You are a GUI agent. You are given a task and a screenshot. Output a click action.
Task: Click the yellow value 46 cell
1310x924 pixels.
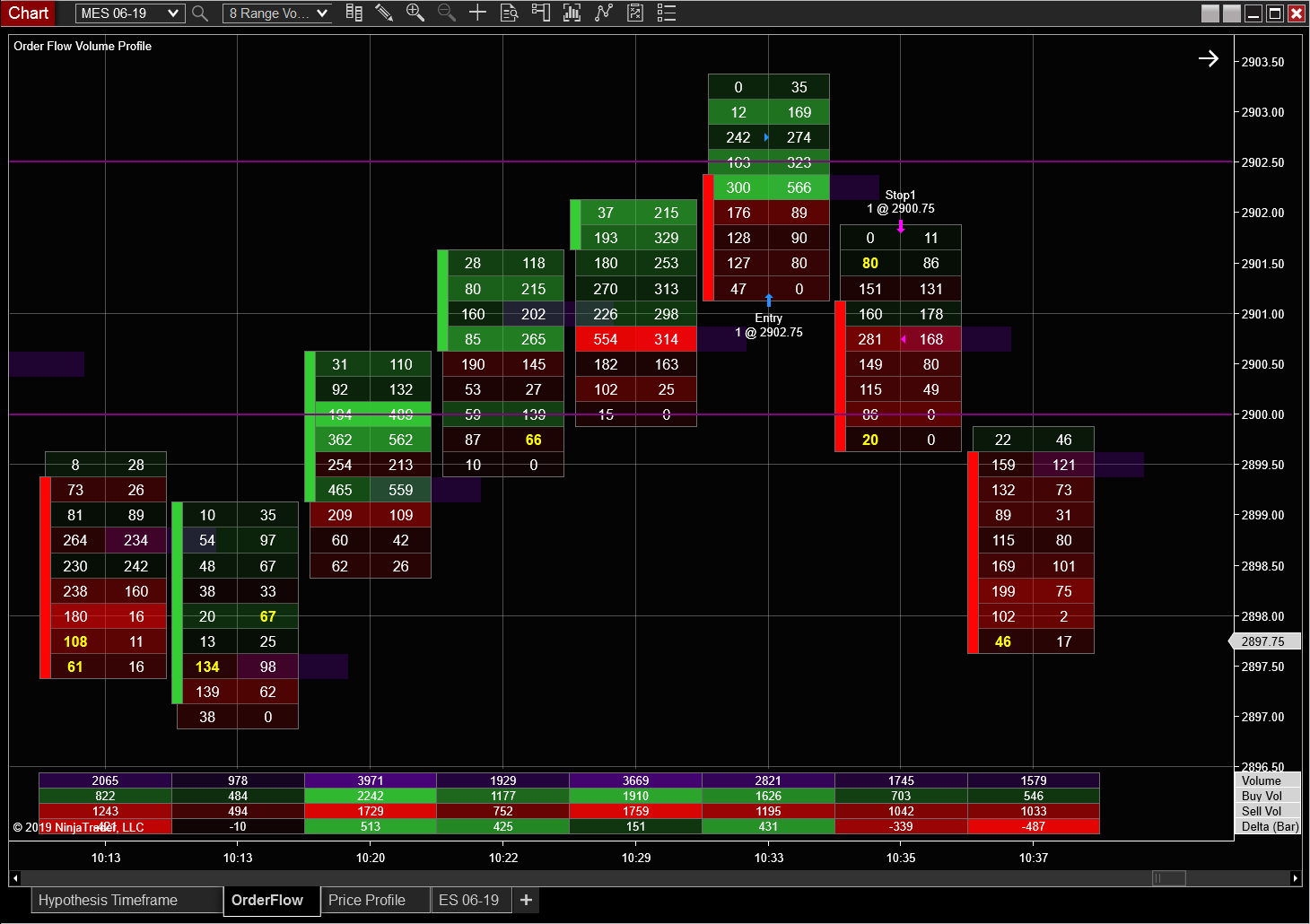pos(1003,641)
